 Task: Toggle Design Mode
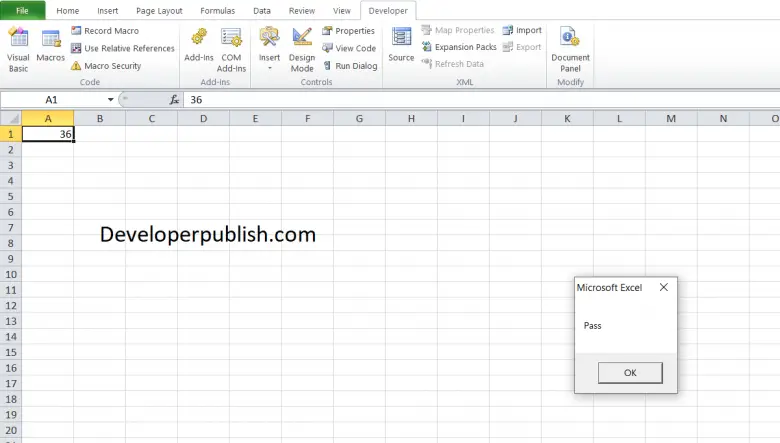pos(302,48)
